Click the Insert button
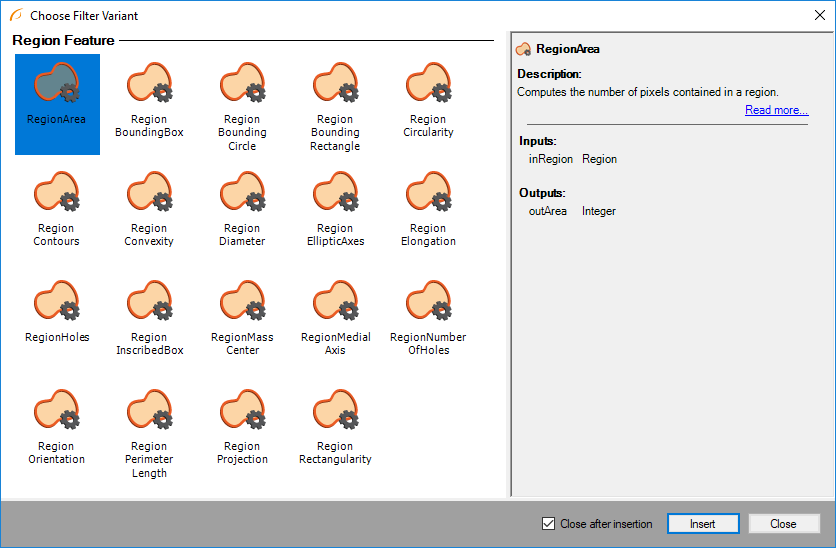 click(702, 524)
